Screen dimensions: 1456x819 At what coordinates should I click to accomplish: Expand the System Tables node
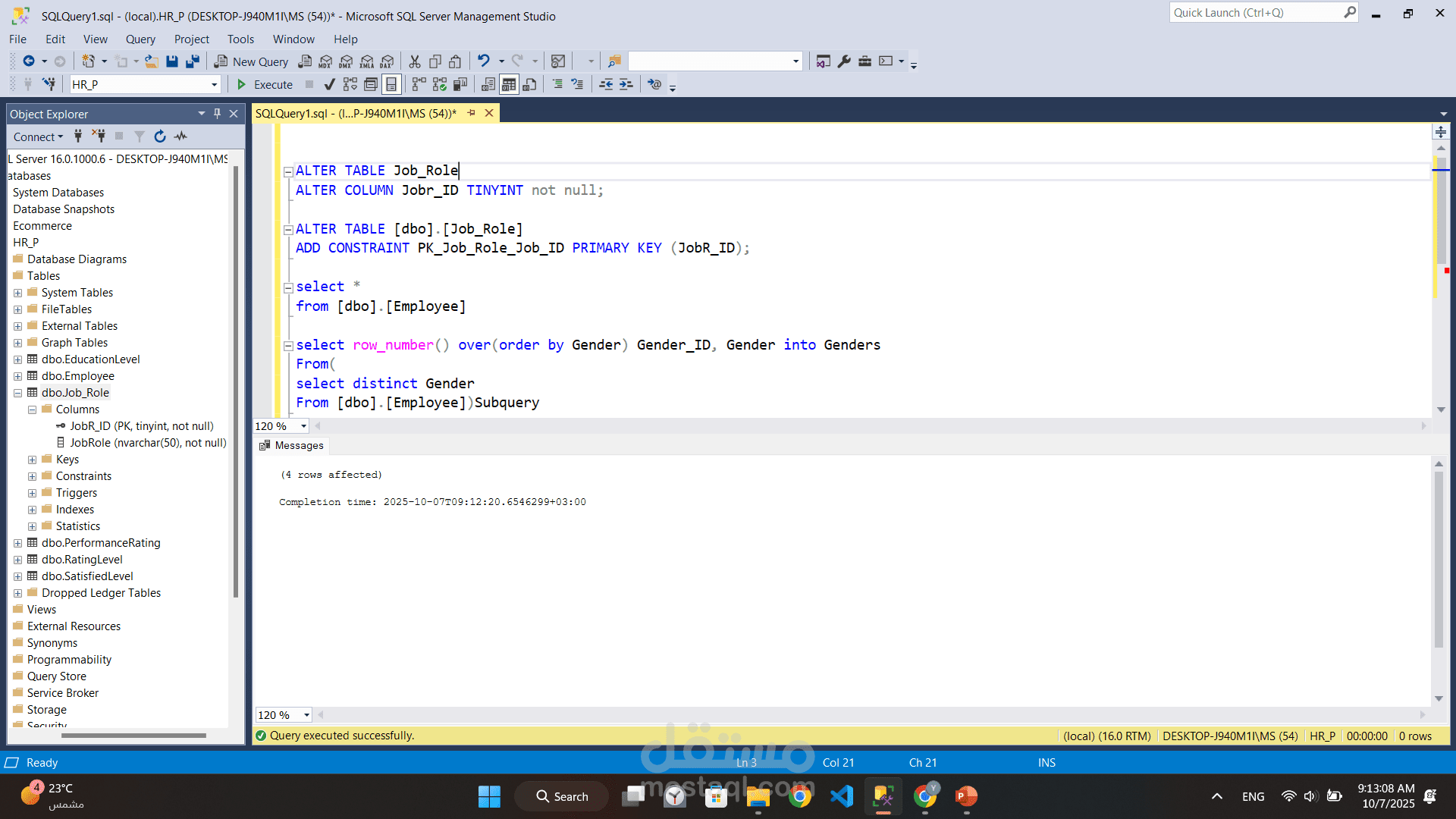(x=17, y=293)
